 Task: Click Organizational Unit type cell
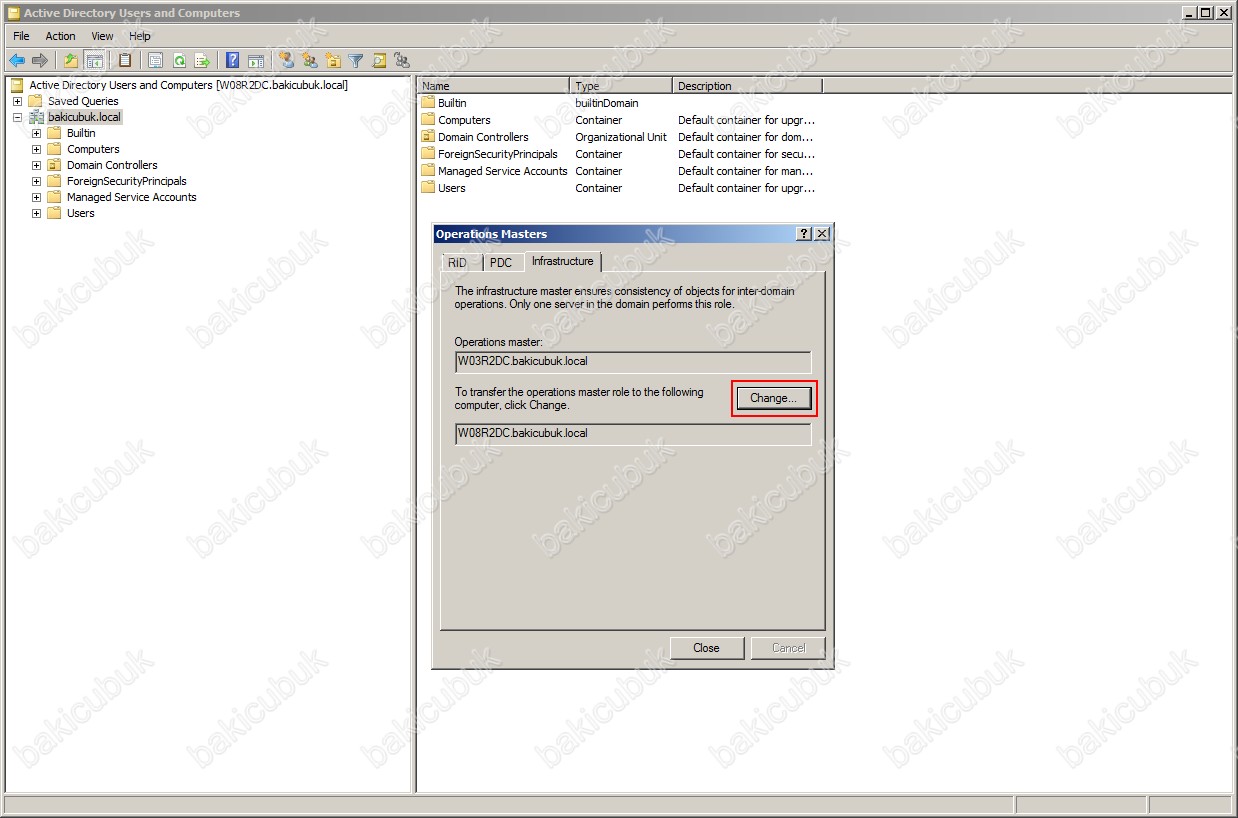coord(621,137)
